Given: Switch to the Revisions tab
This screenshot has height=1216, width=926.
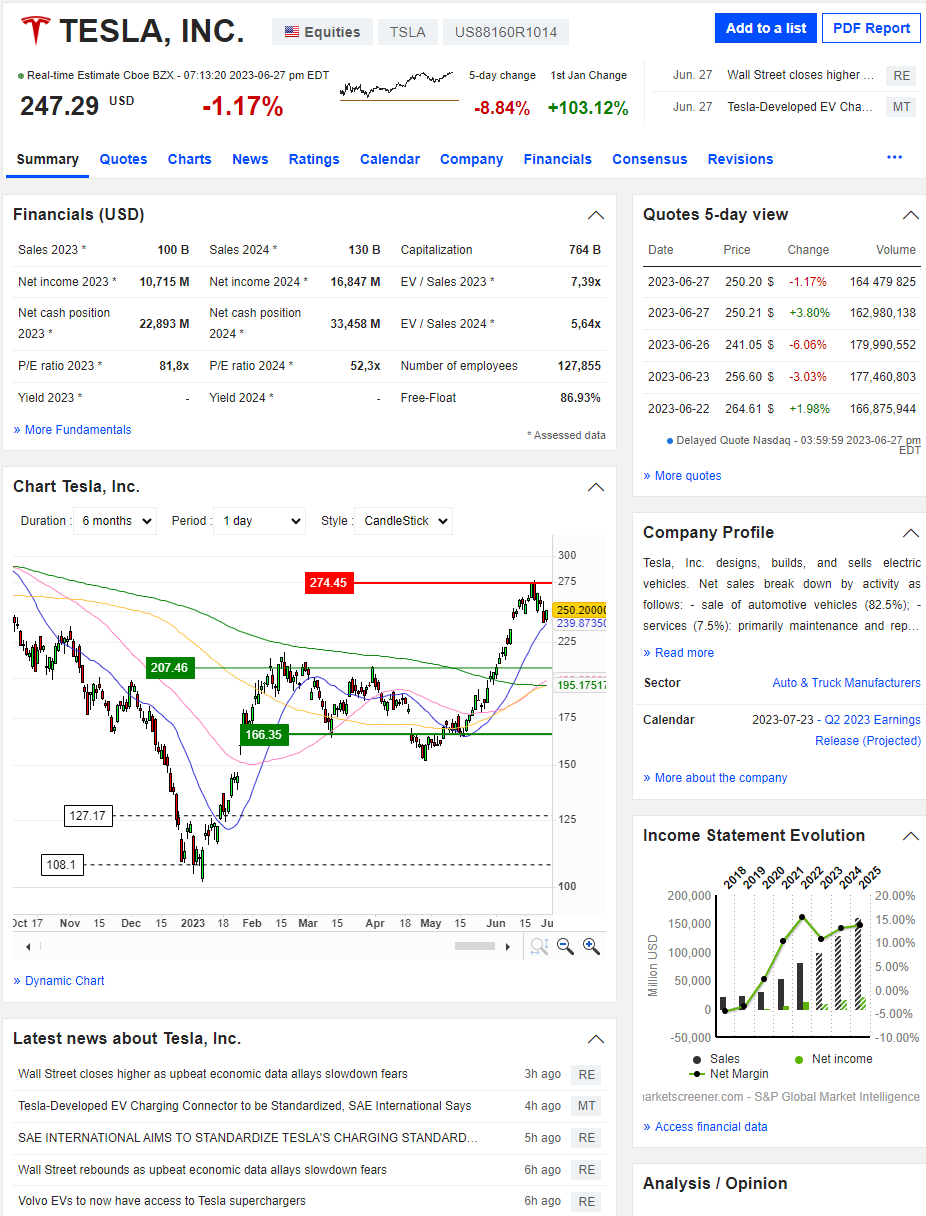Looking at the screenshot, I should pyautogui.click(x=741, y=159).
